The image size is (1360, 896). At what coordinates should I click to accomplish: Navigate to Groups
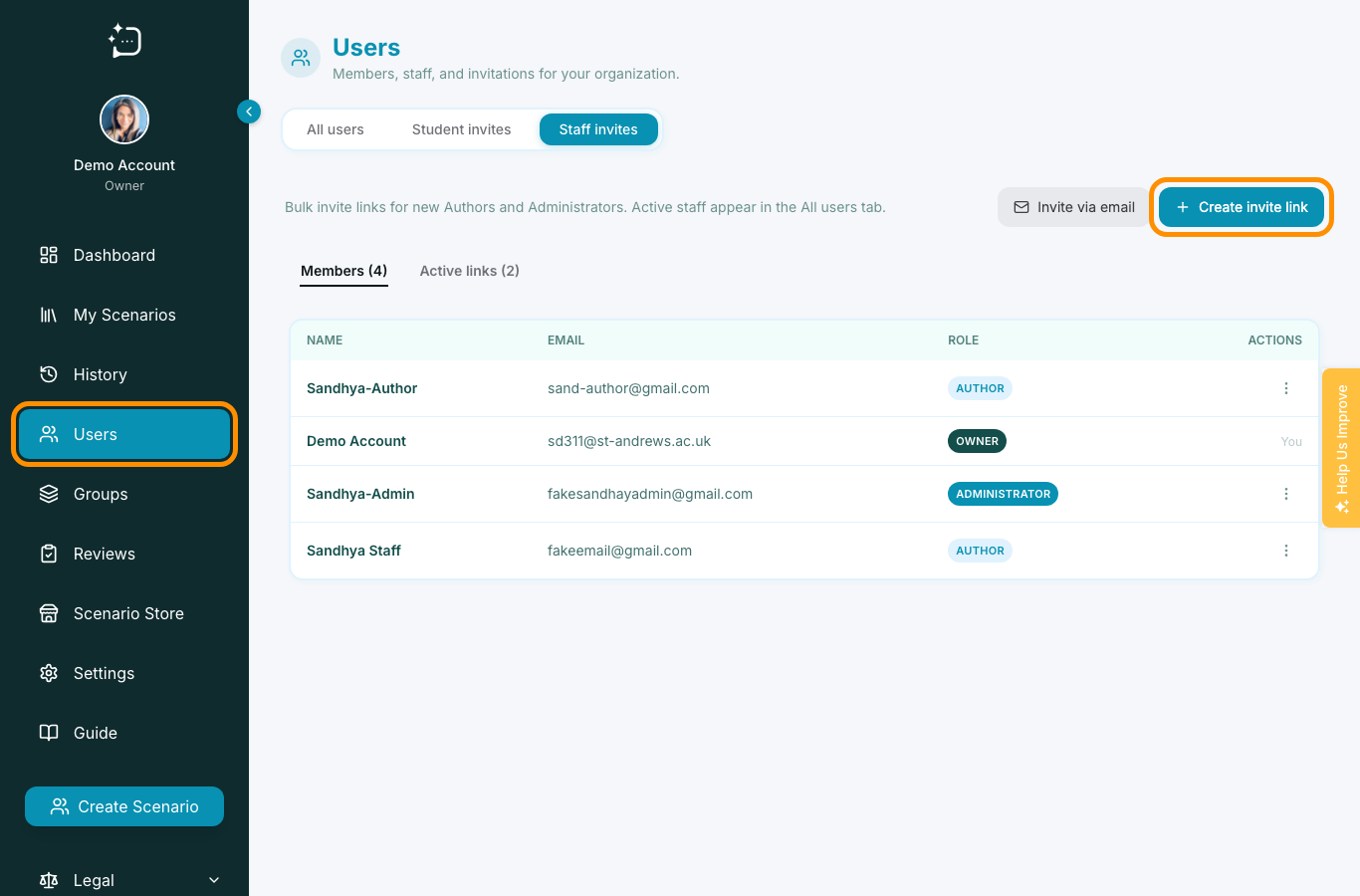coord(124,494)
